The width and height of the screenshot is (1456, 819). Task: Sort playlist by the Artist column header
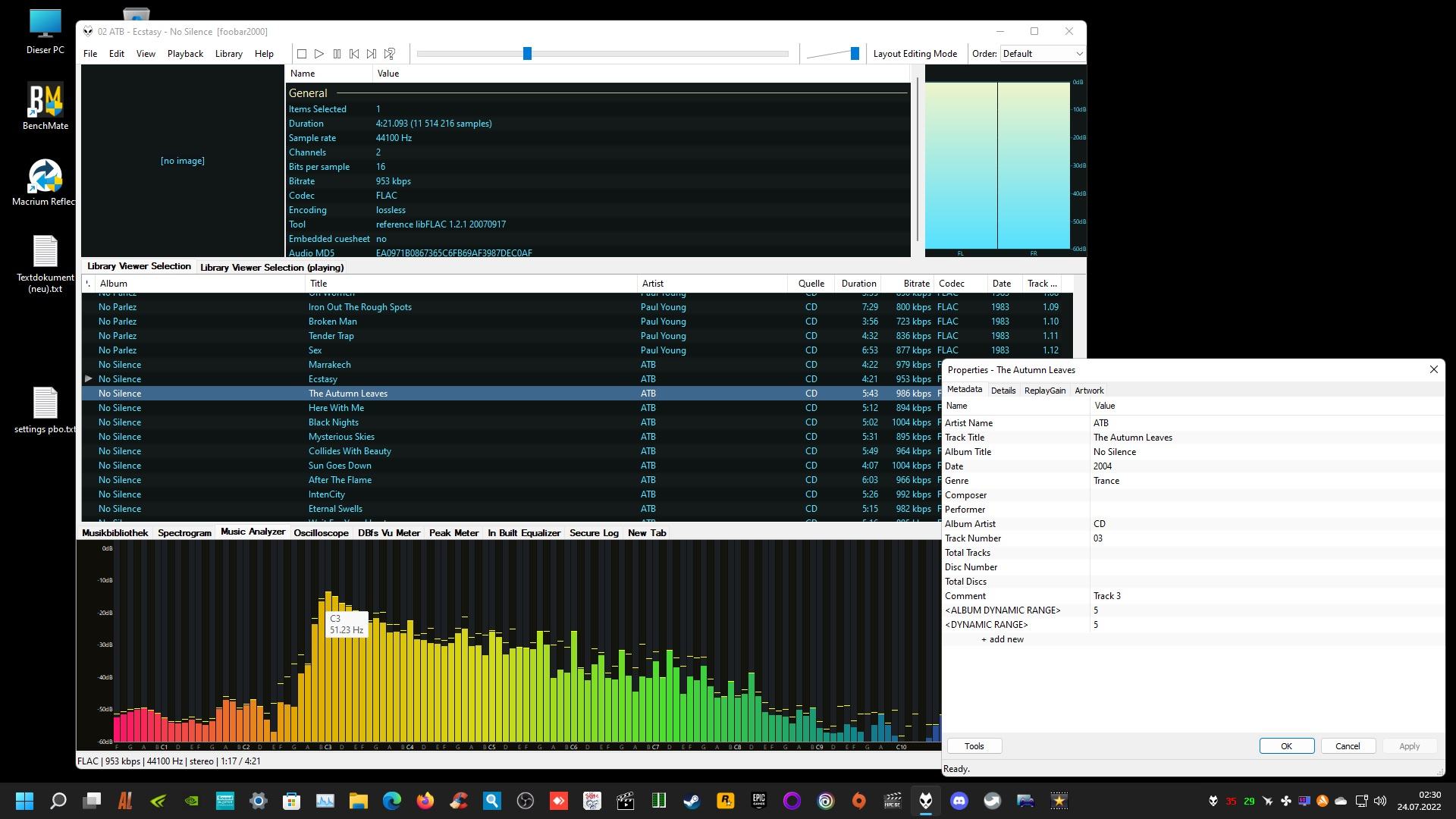point(713,284)
